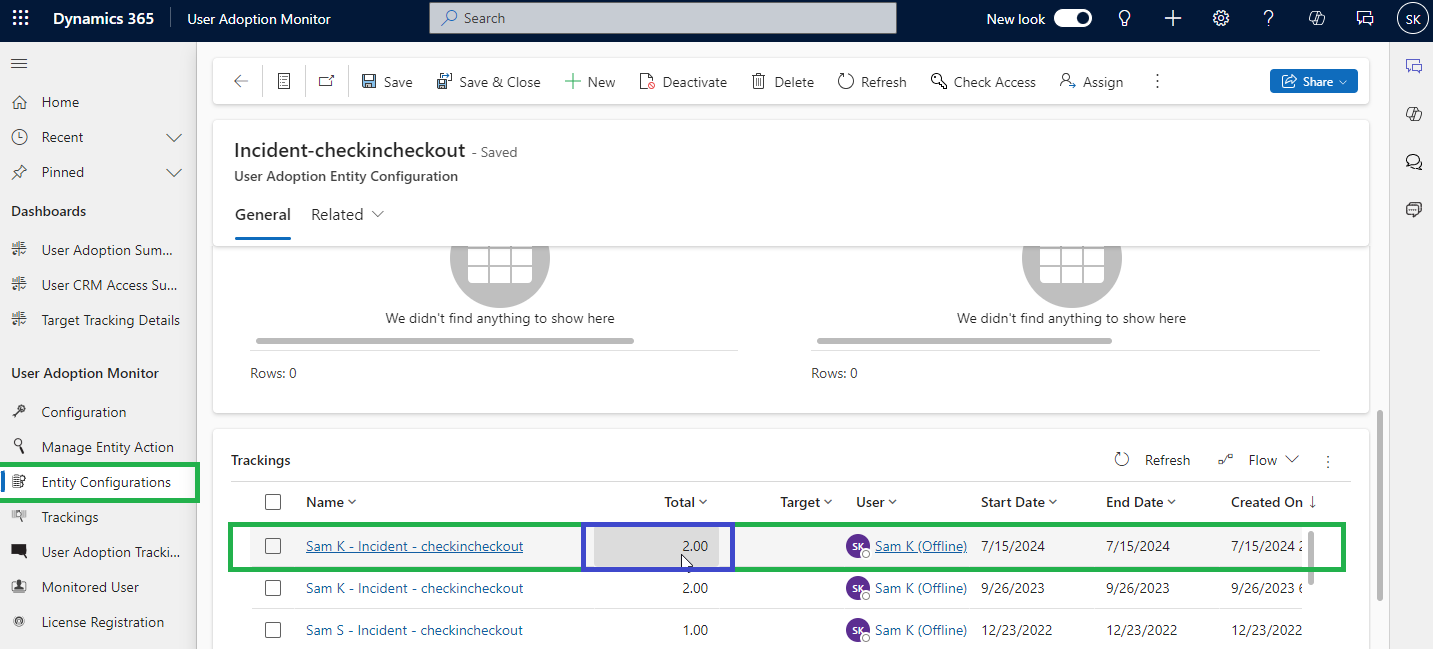Open Monitored User in sidebar
This screenshot has height=649, width=1433.
(90, 587)
